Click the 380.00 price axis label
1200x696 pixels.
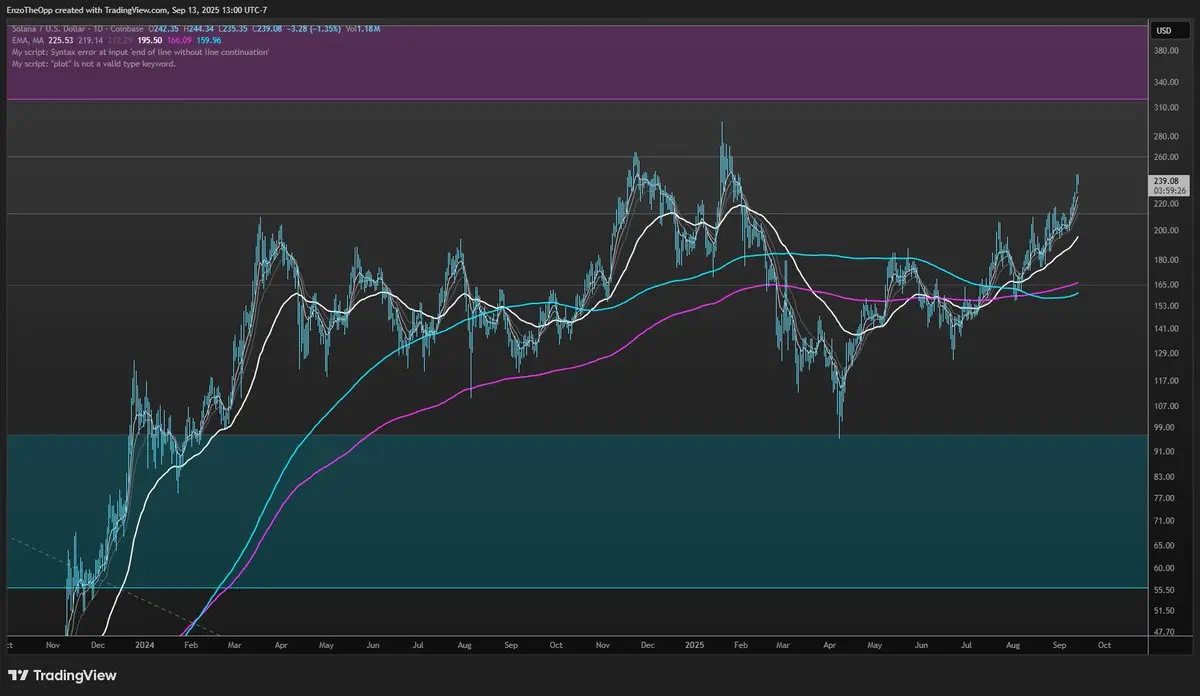1166,50
